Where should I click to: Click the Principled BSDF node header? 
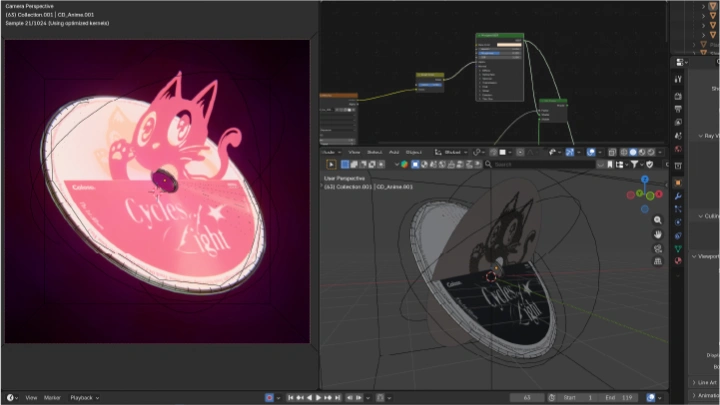[499, 35]
